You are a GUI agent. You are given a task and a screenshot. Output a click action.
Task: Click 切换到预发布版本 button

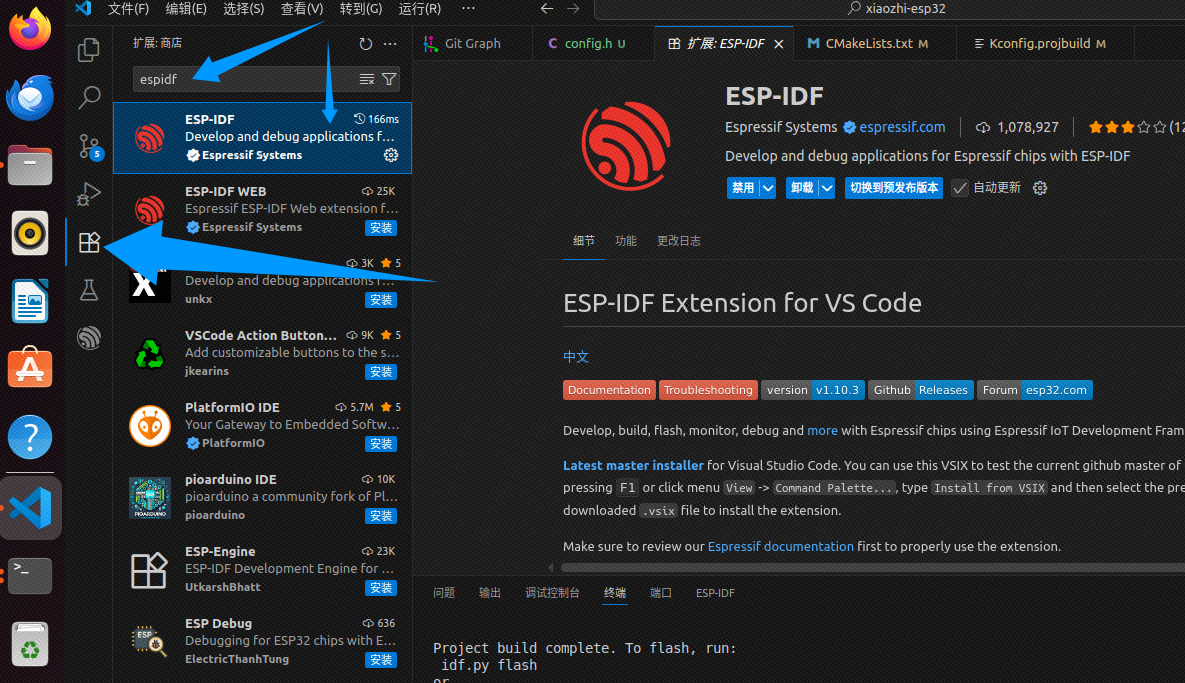tap(894, 188)
